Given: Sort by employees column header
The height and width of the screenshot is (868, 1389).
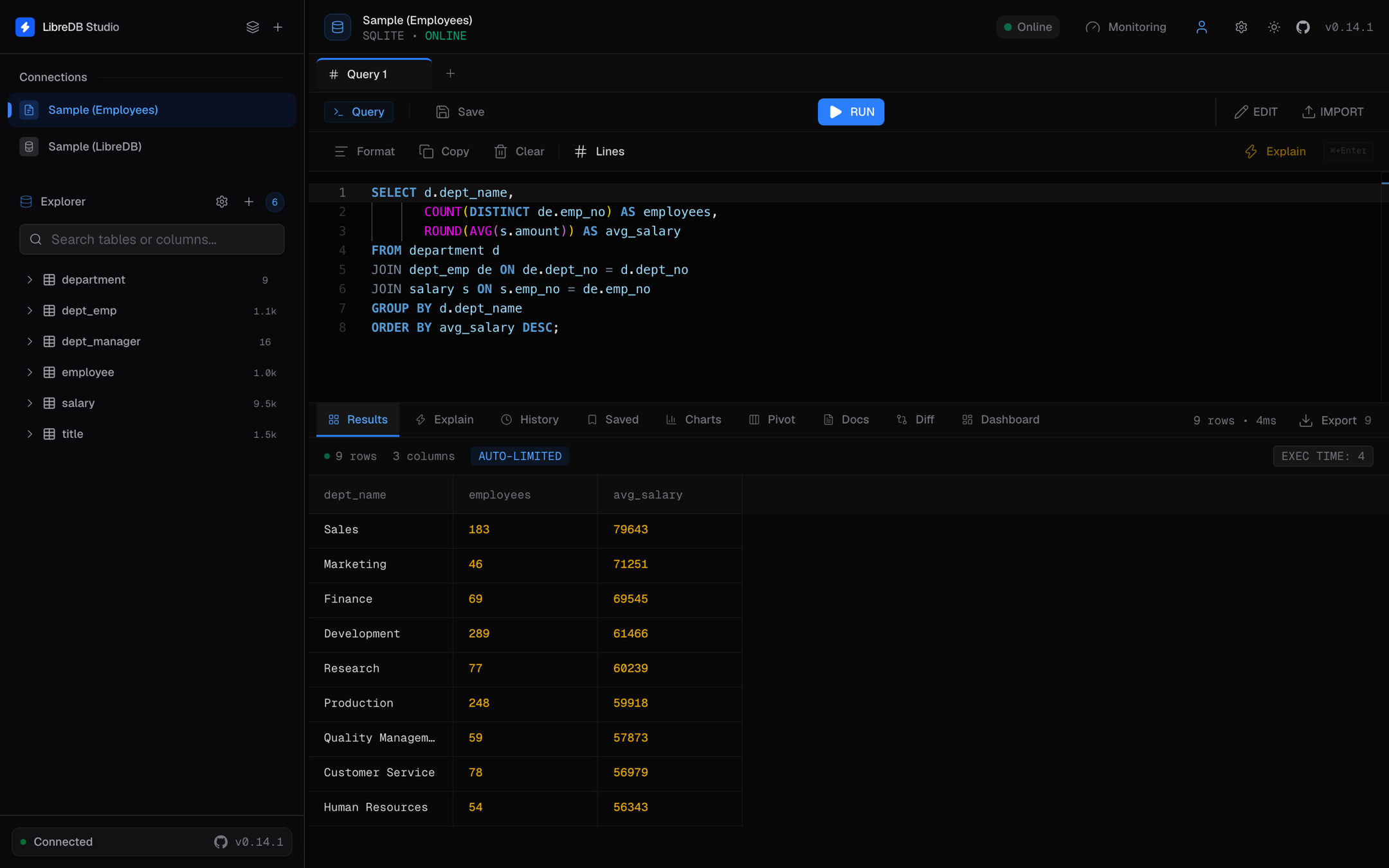Looking at the screenshot, I should (x=525, y=494).
